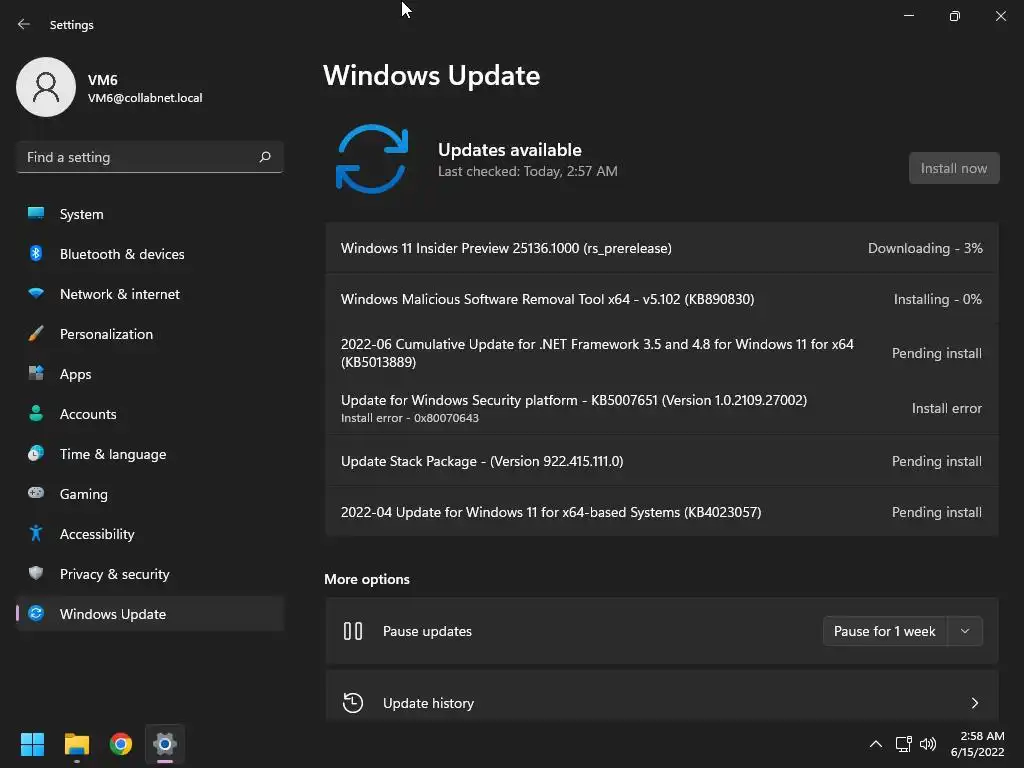Click the Updates available heading
1024x768 pixels.
(x=509, y=150)
